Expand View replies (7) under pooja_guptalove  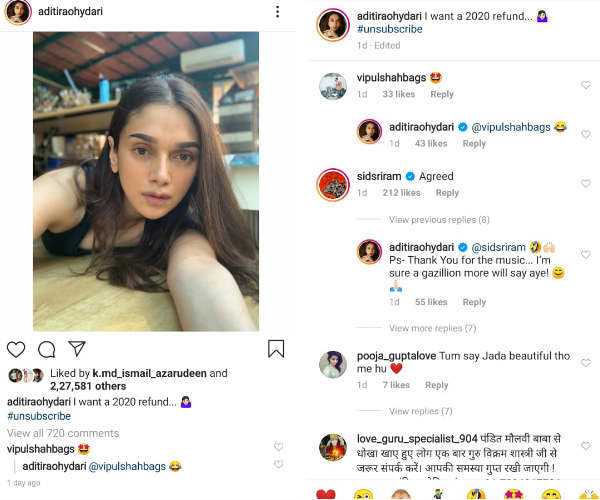(x=421, y=411)
